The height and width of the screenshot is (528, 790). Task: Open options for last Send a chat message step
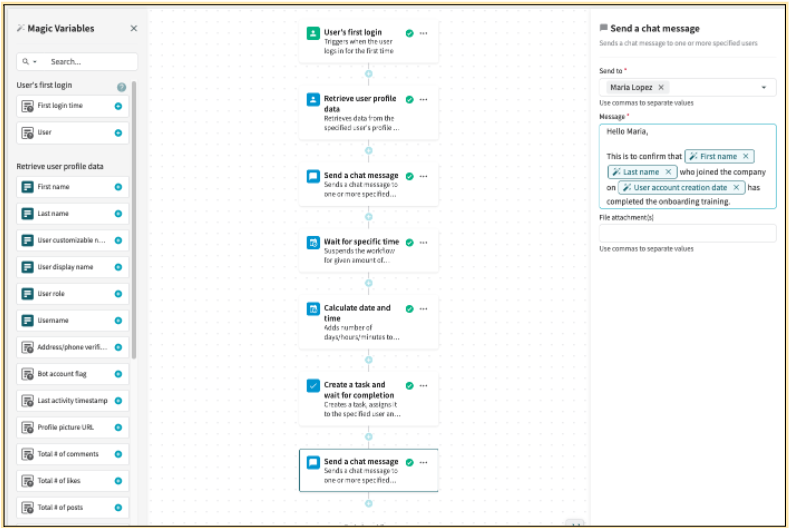(424, 462)
